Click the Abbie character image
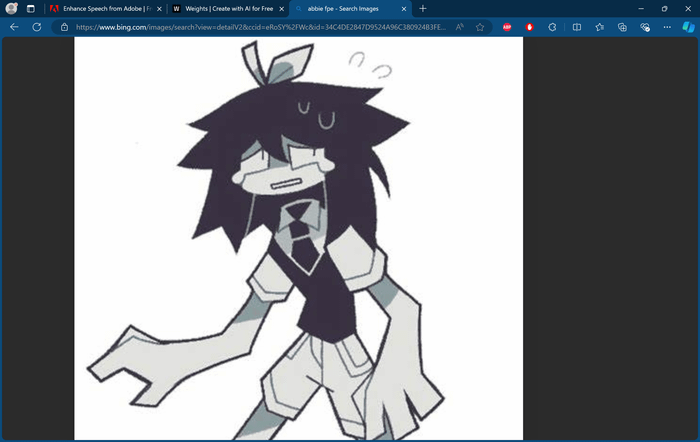The width and height of the screenshot is (700, 442). tap(298, 238)
